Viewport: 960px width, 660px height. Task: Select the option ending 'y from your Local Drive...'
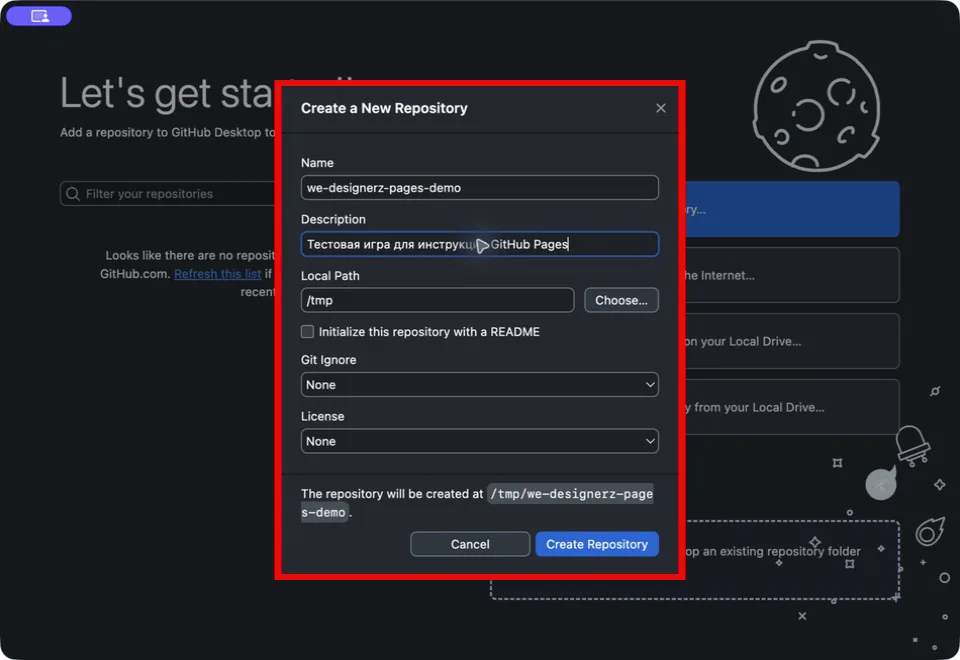point(792,407)
